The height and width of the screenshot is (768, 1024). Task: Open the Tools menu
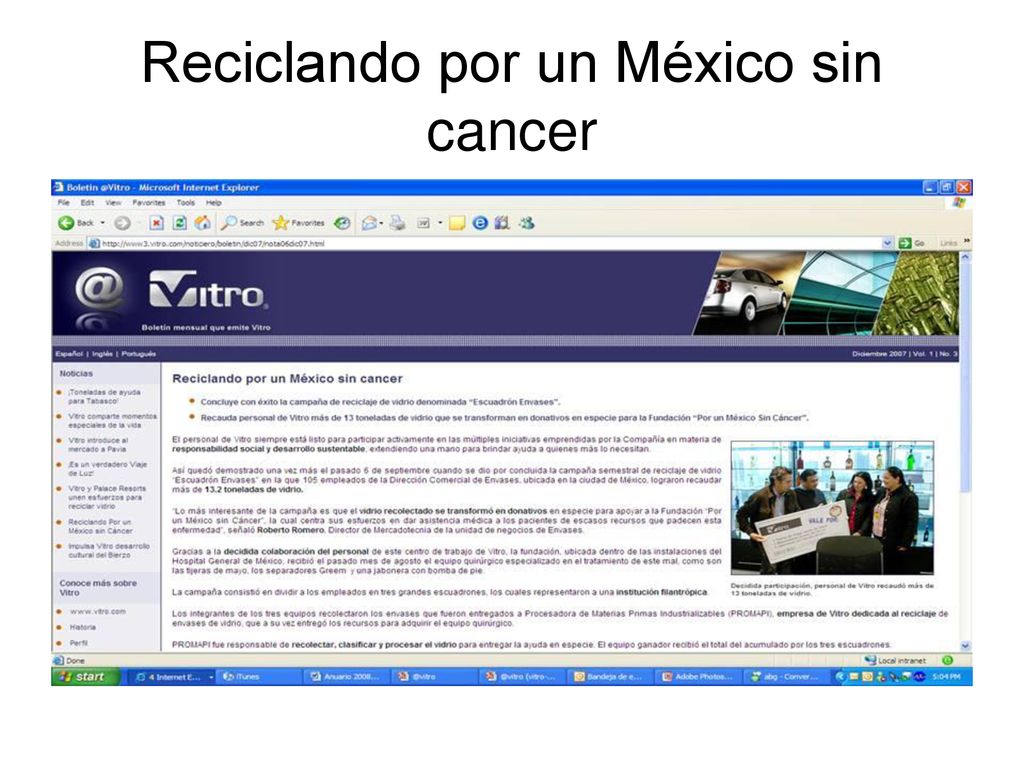(185, 202)
